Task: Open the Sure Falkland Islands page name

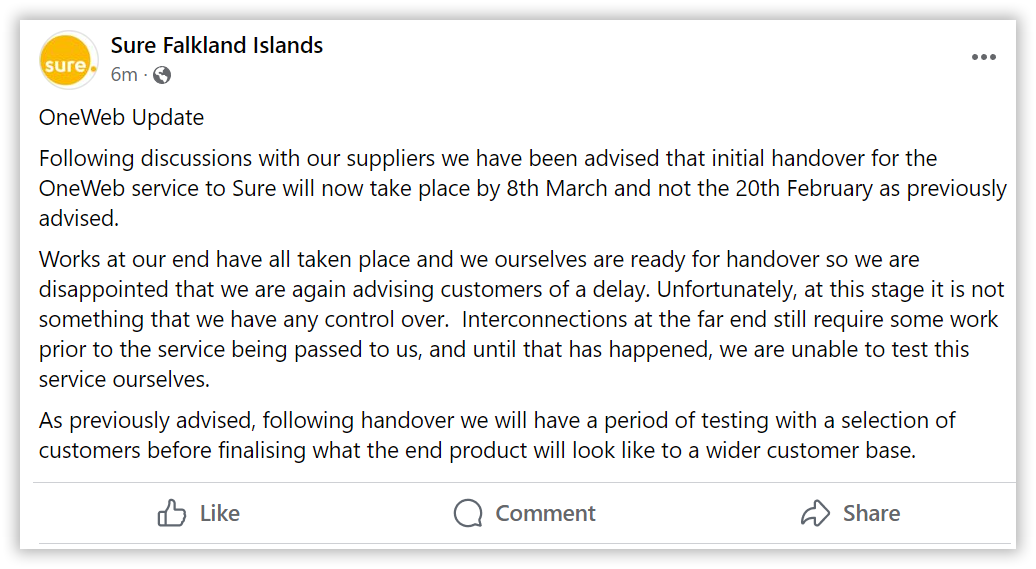Action: click(x=217, y=46)
